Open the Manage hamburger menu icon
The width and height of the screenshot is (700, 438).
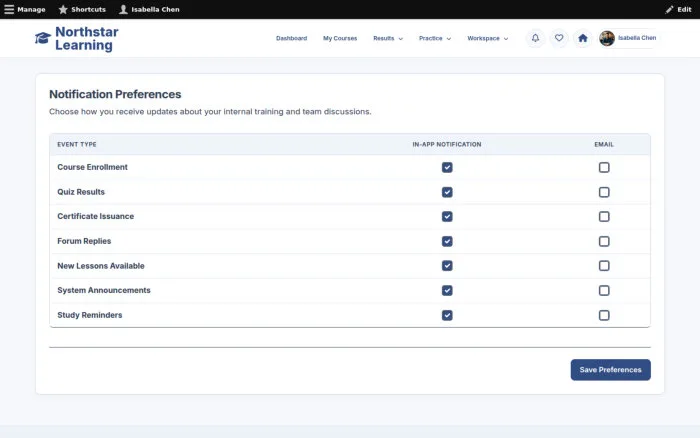(x=9, y=9)
